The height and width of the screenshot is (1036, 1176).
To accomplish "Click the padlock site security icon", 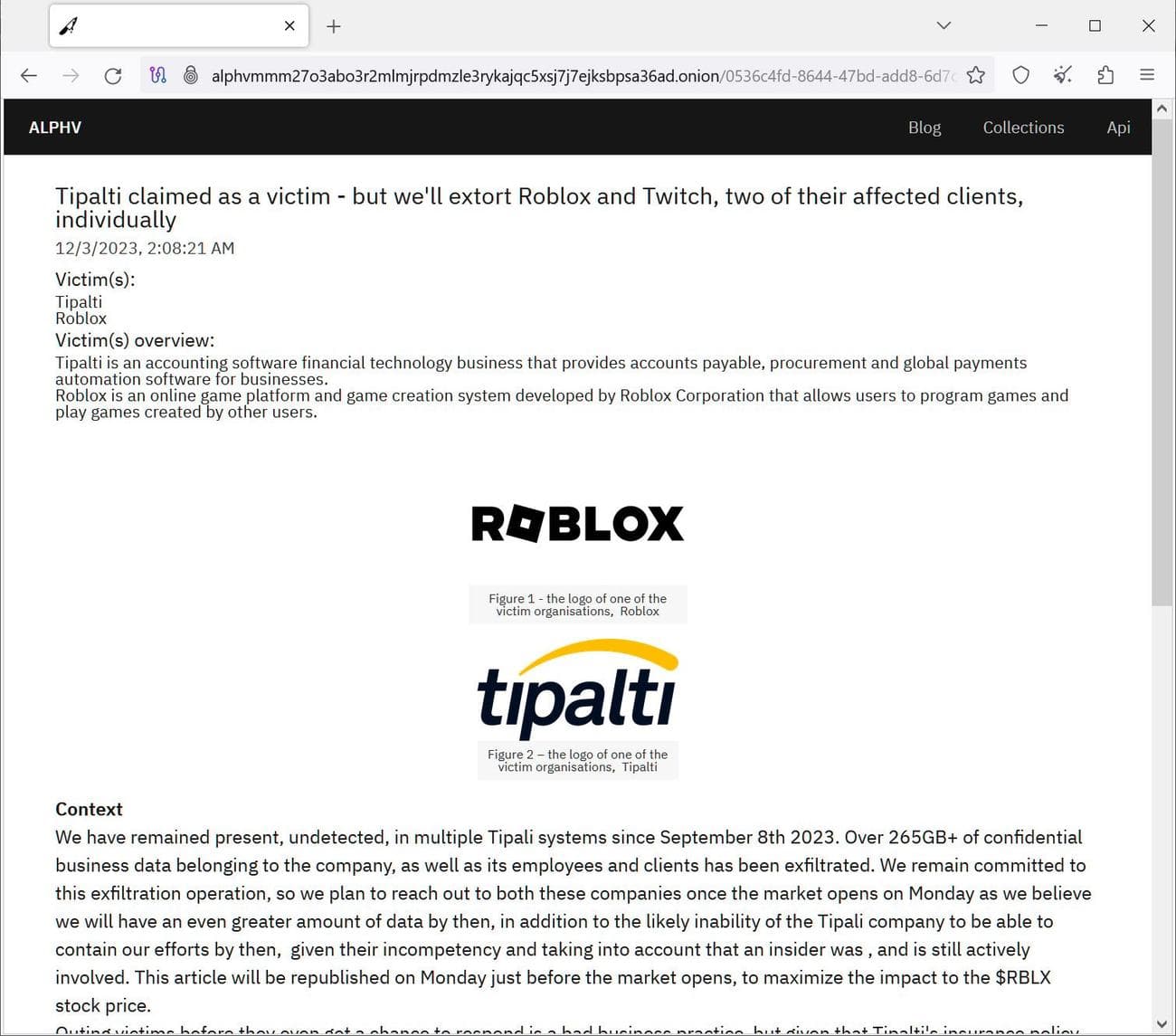I will point(192,75).
